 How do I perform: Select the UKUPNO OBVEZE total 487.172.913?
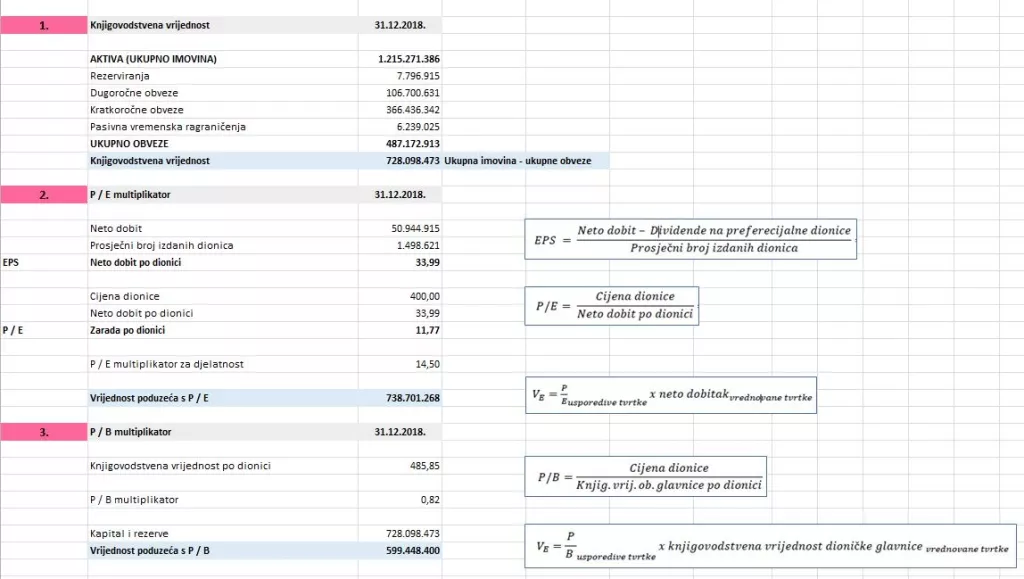coord(412,144)
